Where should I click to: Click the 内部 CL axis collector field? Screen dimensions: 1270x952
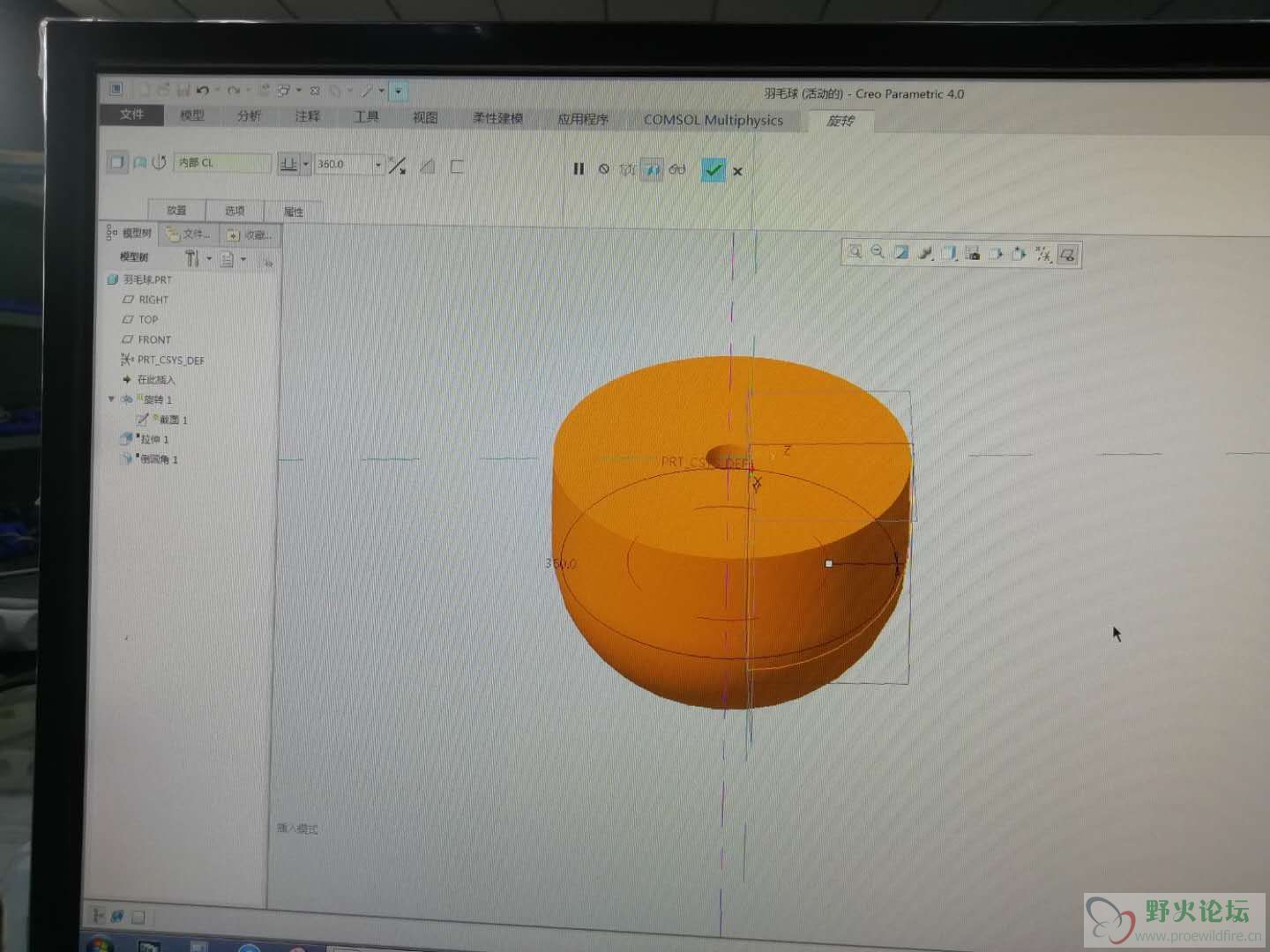(222, 162)
